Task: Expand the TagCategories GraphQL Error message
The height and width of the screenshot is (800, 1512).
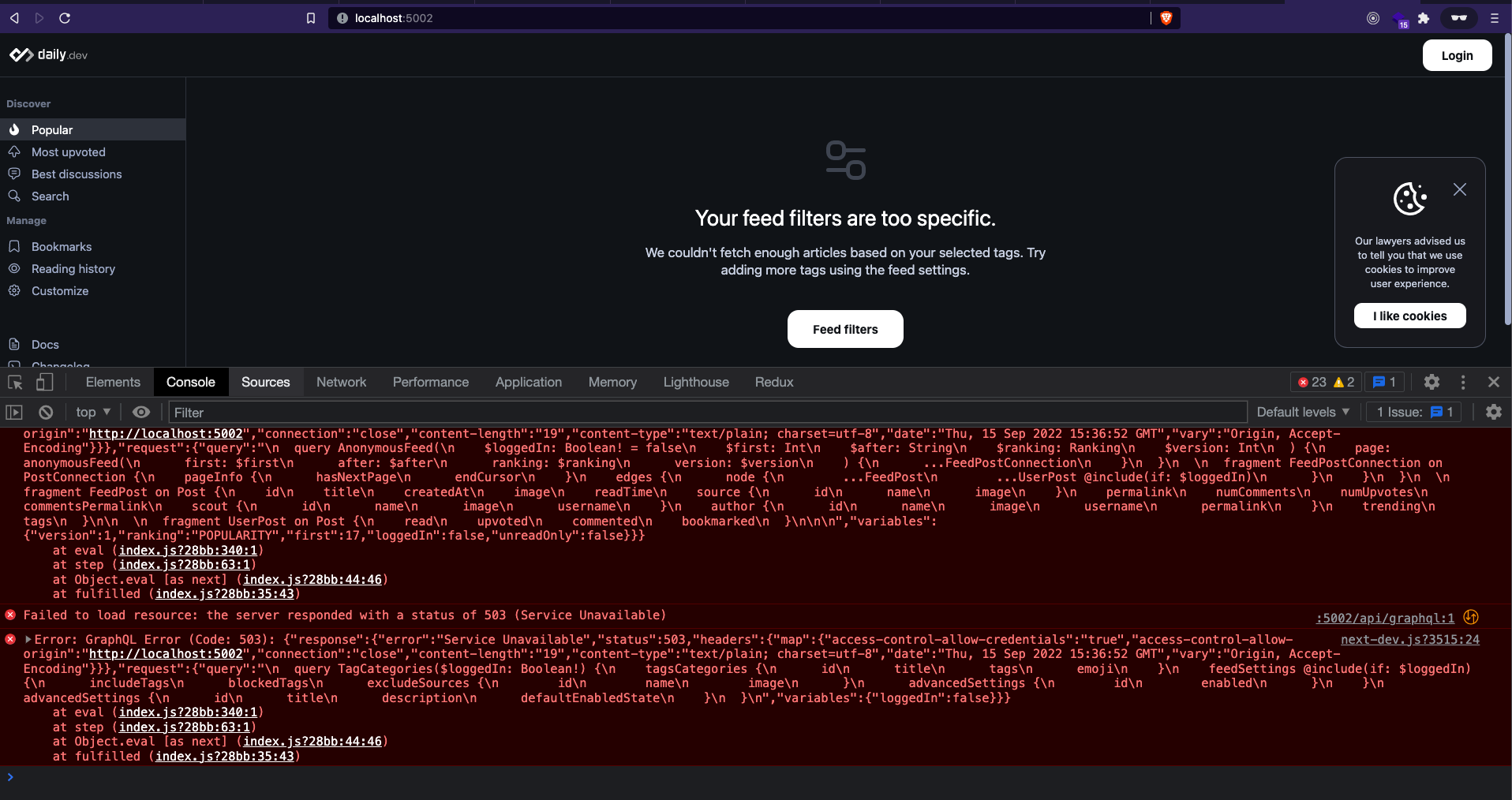Action: 28,639
